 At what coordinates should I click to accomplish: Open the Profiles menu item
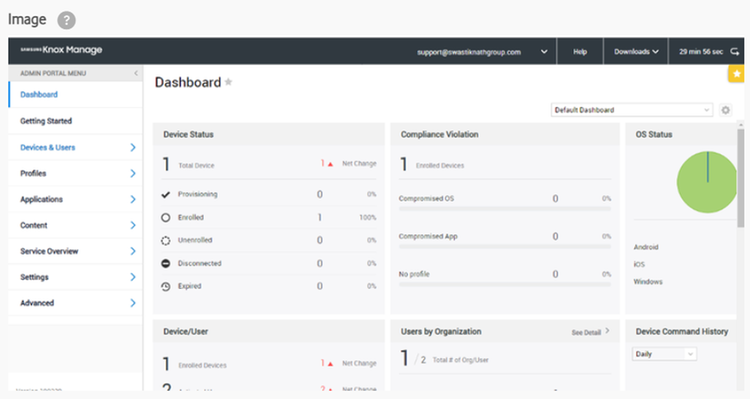(x=76, y=173)
